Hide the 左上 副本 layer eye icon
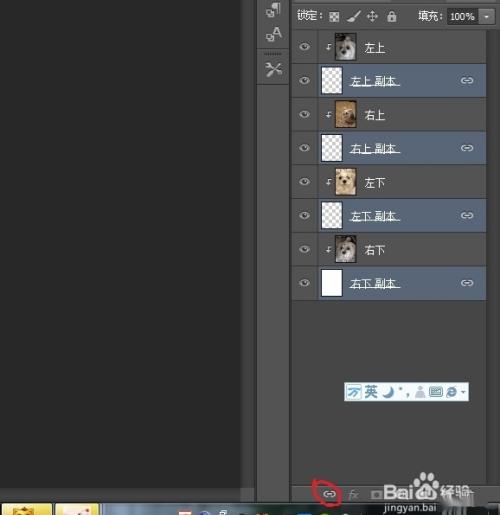The image size is (500, 515). [304, 80]
